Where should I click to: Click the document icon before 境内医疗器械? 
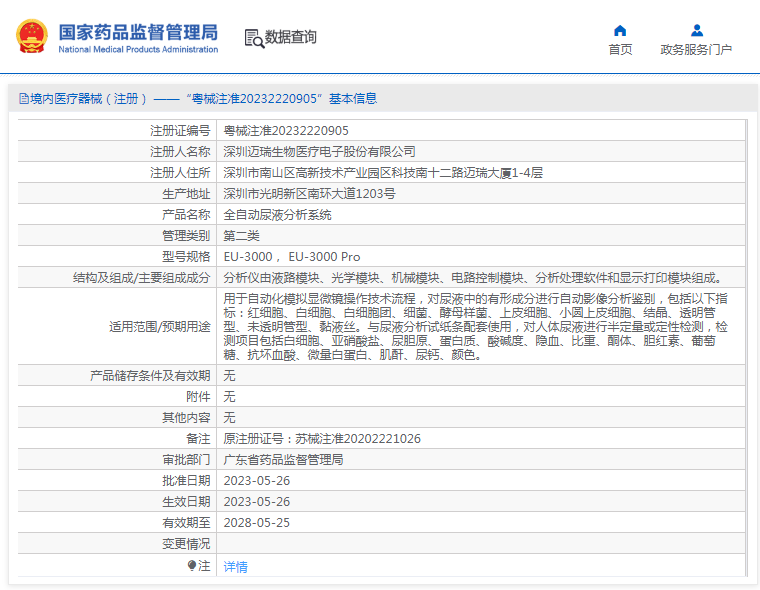tap(24, 99)
